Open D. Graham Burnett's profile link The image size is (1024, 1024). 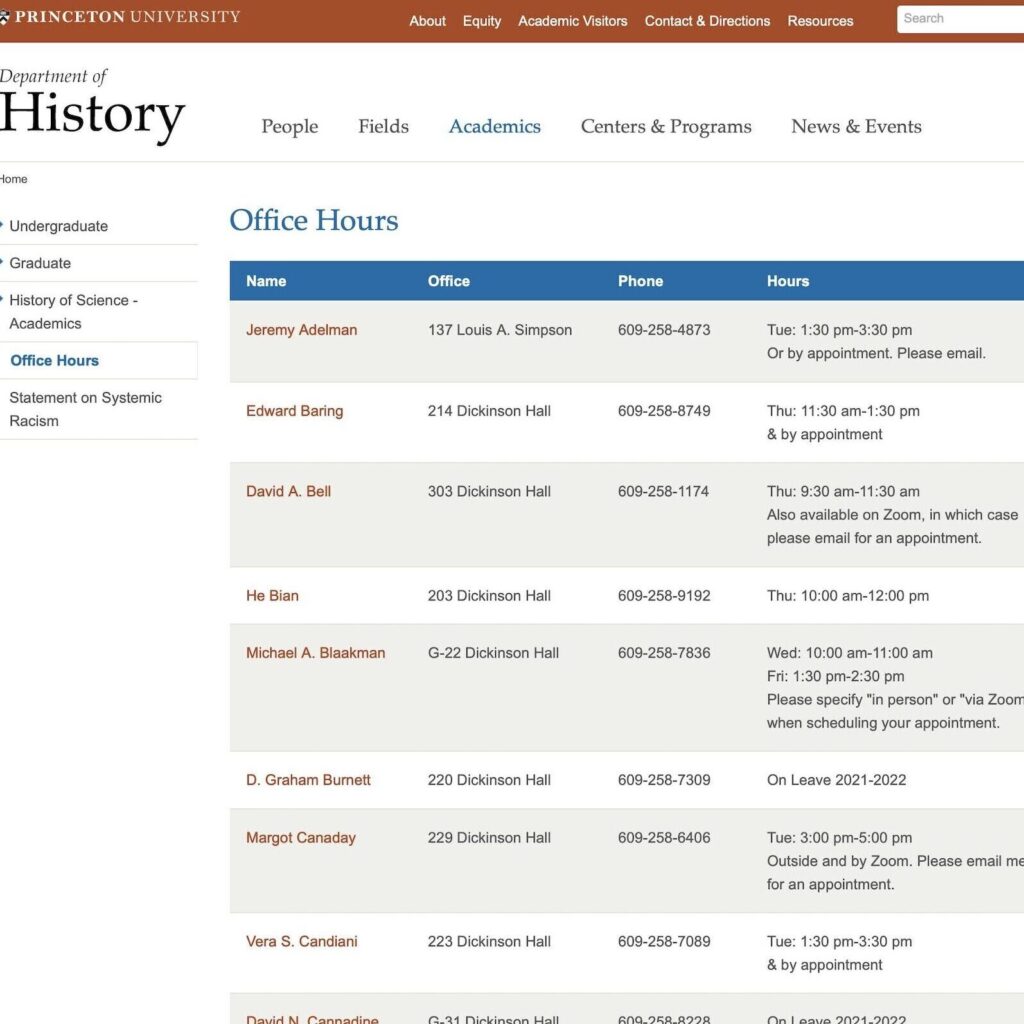308,780
